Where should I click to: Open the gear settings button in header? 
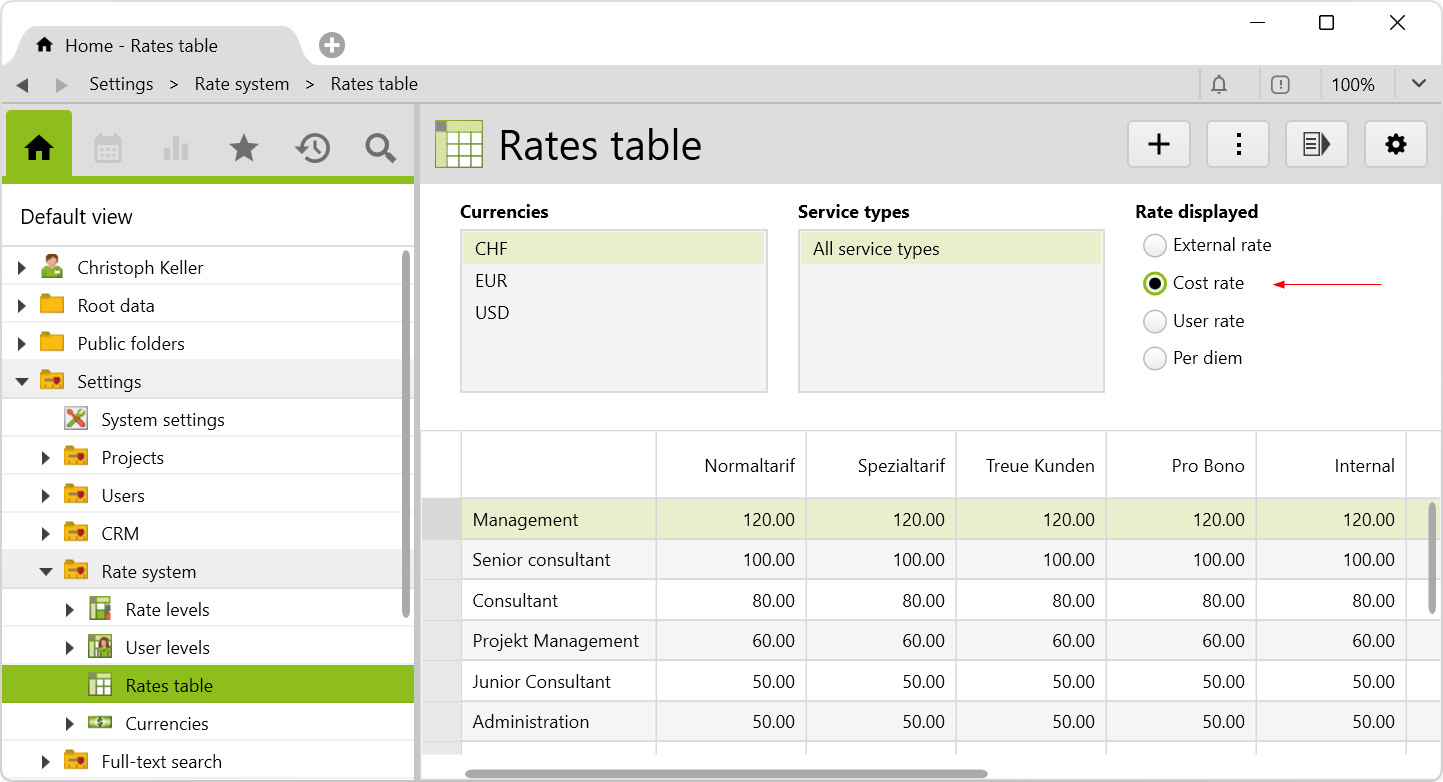(1395, 145)
